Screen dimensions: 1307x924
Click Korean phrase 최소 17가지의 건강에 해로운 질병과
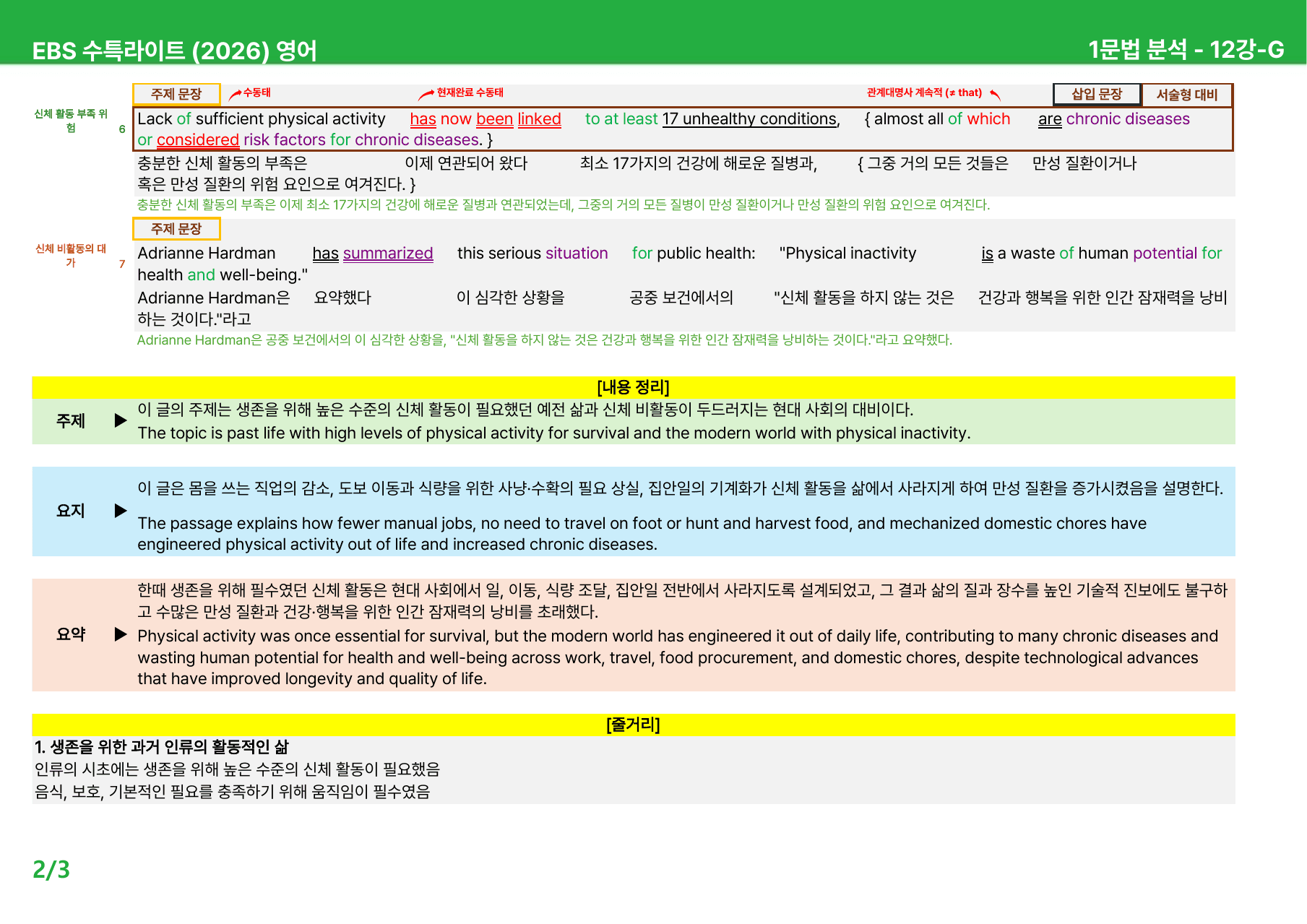[x=699, y=163]
